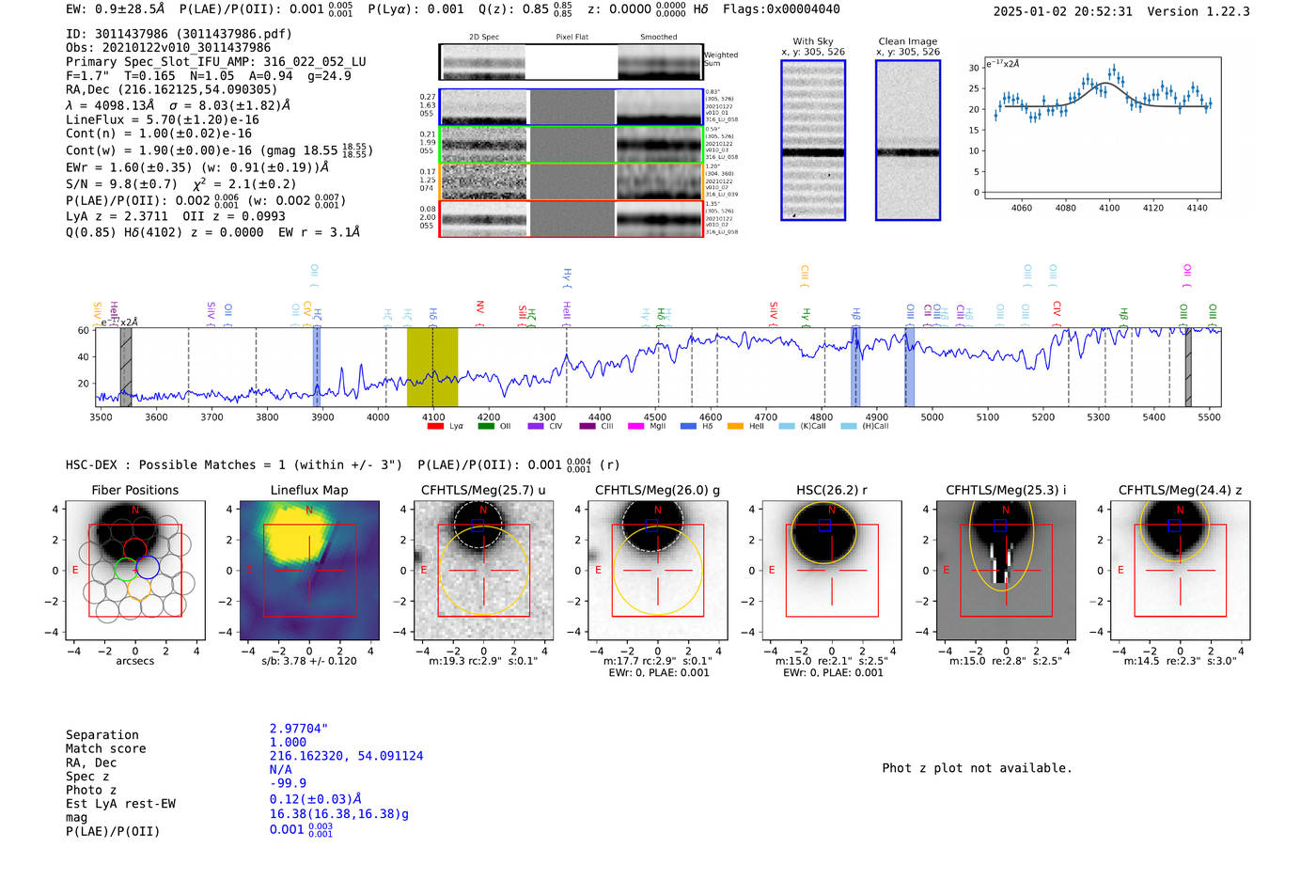Click the Weighted Sum 2D spectrum row
This screenshot has width=1316, height=896.
pyautogui.click(x=572, y=62)
